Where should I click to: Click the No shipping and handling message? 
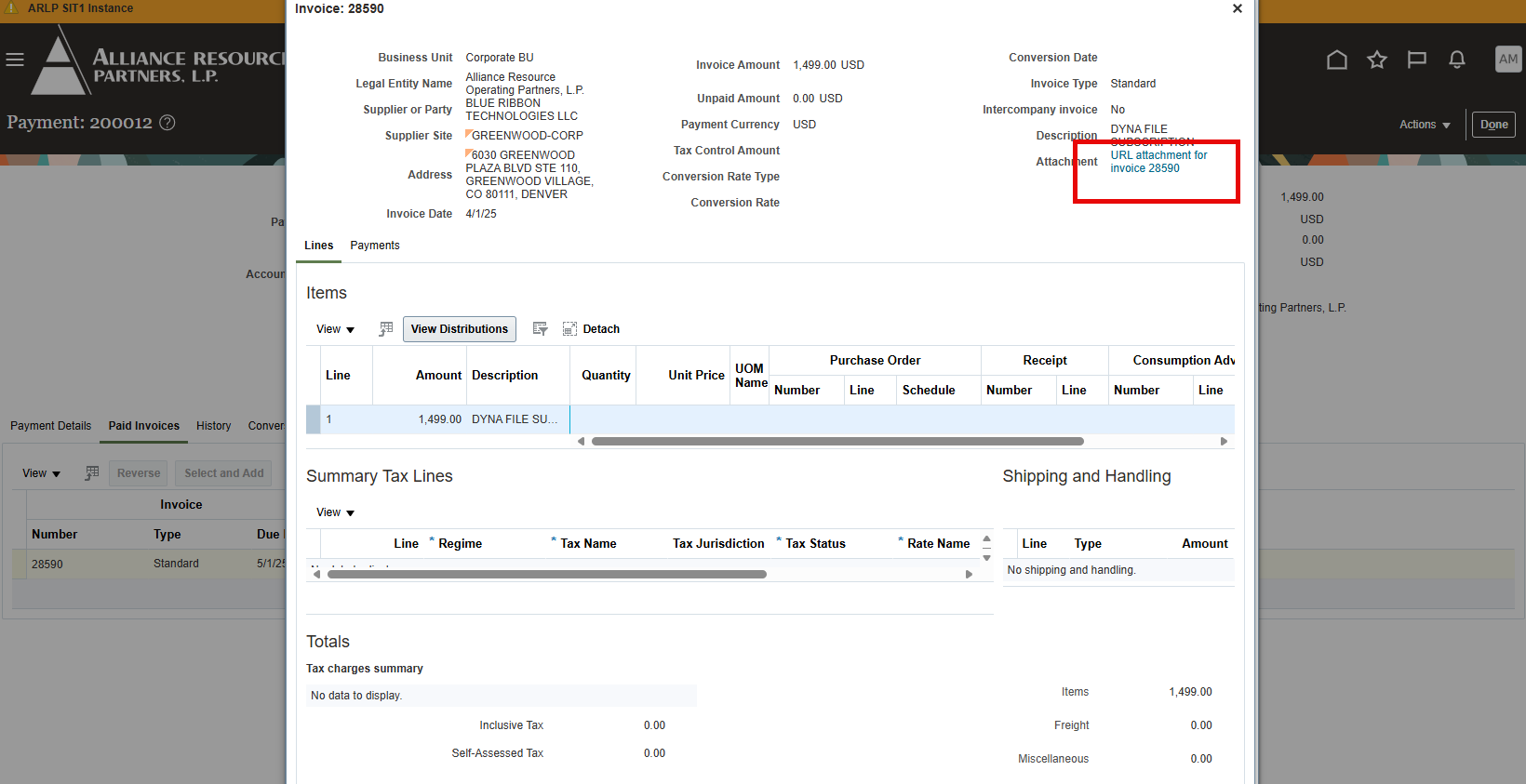[1071, 570]
